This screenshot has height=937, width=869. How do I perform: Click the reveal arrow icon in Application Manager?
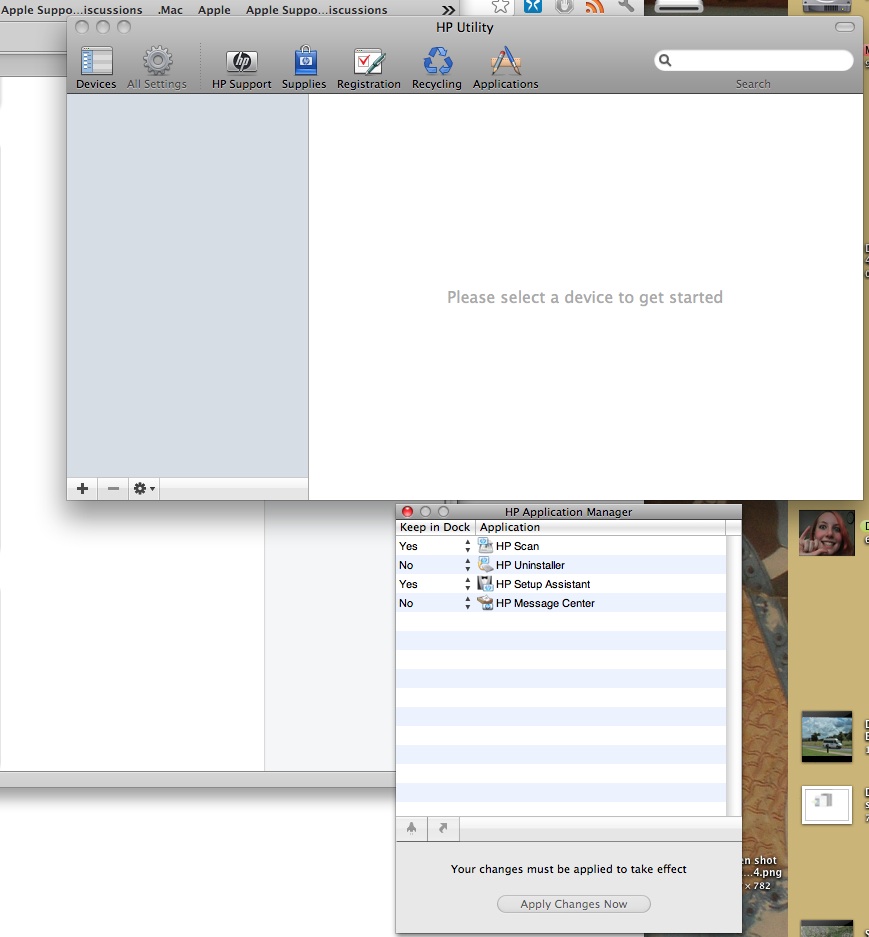[443, 828]
